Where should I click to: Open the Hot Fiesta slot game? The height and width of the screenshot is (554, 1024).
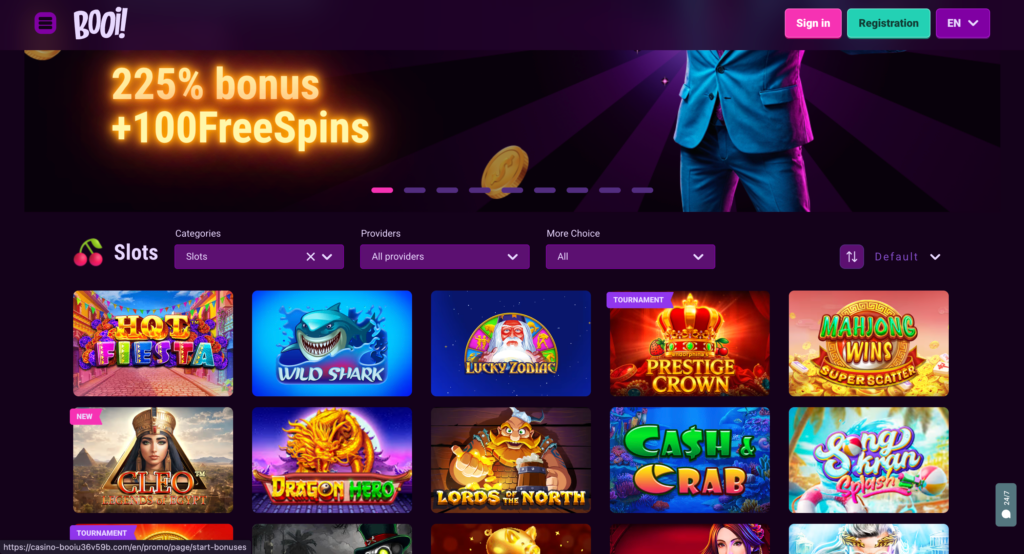pyautogui.click(x=153, y=344)
